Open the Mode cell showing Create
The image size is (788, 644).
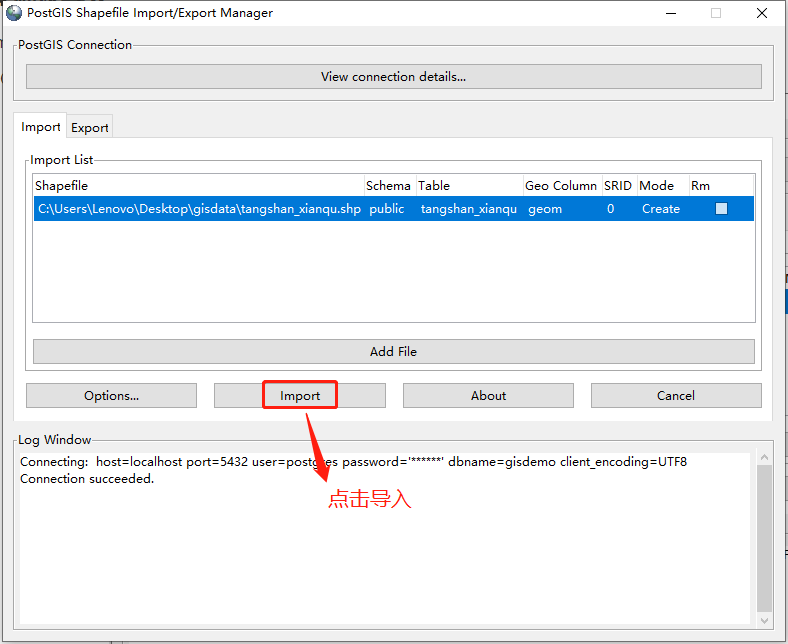click(660, 209)
